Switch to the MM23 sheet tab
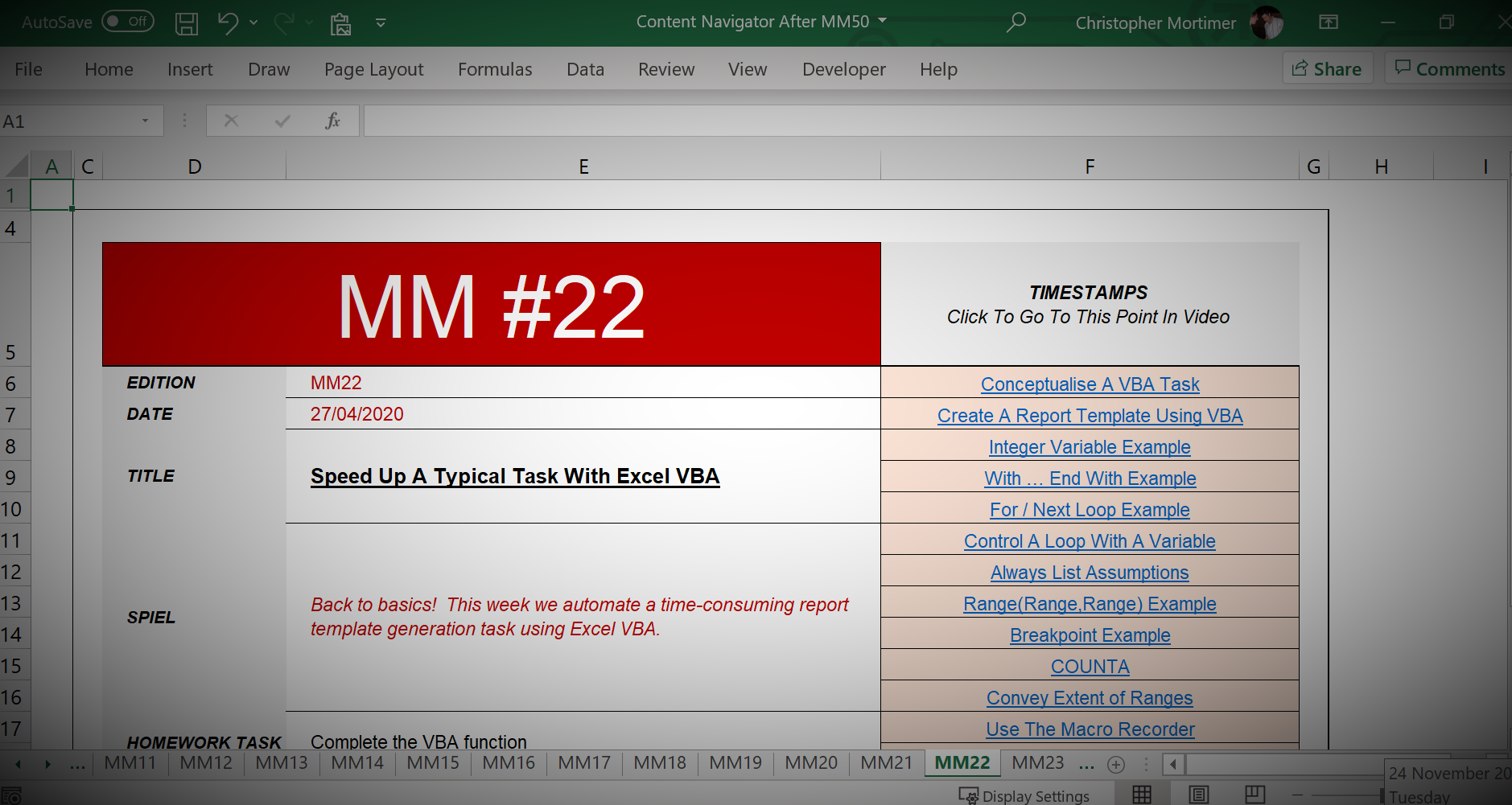Viewport: 1512px width, 805px height. pos(1037,762)
